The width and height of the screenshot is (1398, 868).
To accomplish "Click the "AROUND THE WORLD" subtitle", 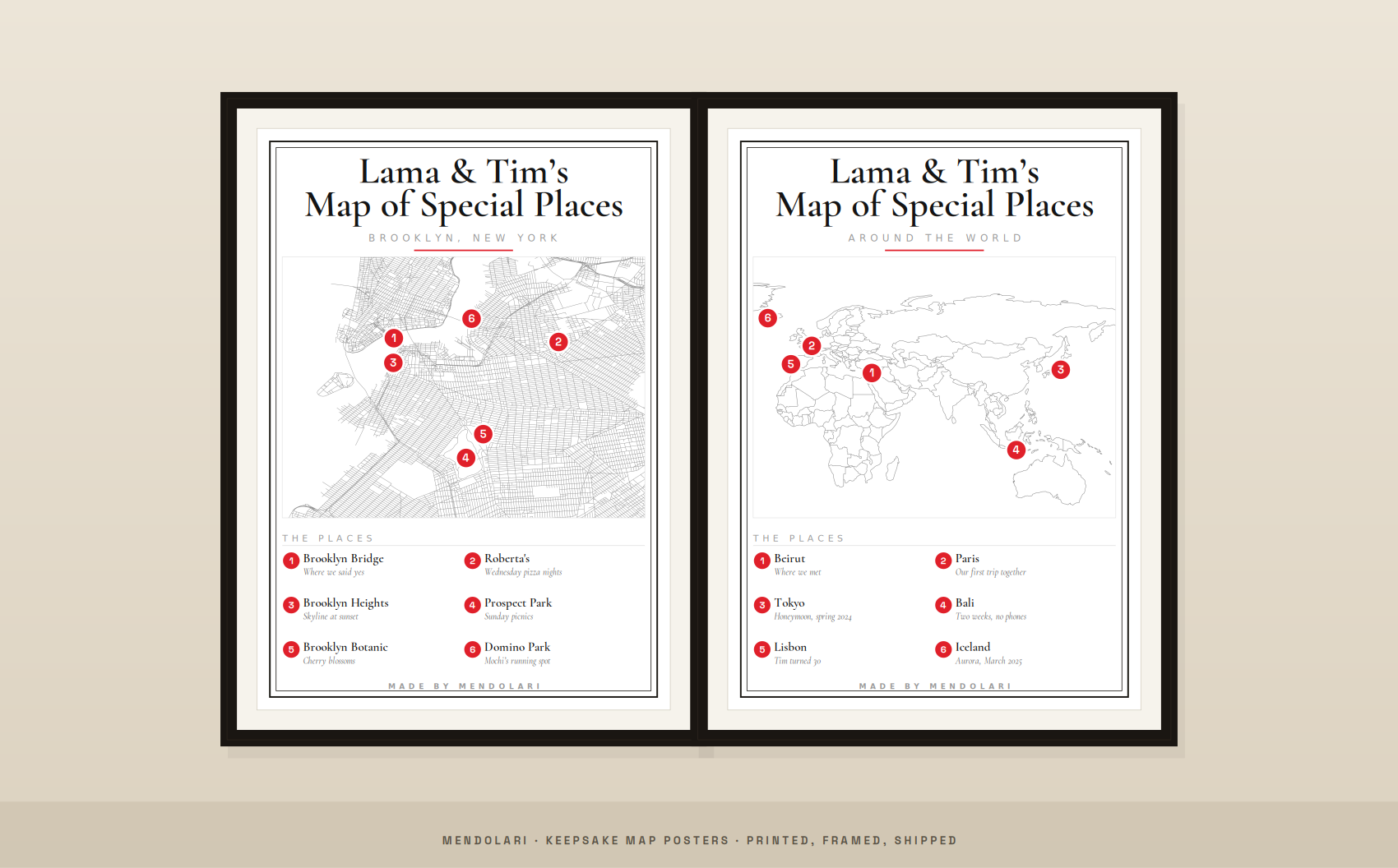I will tap(935, 238).
